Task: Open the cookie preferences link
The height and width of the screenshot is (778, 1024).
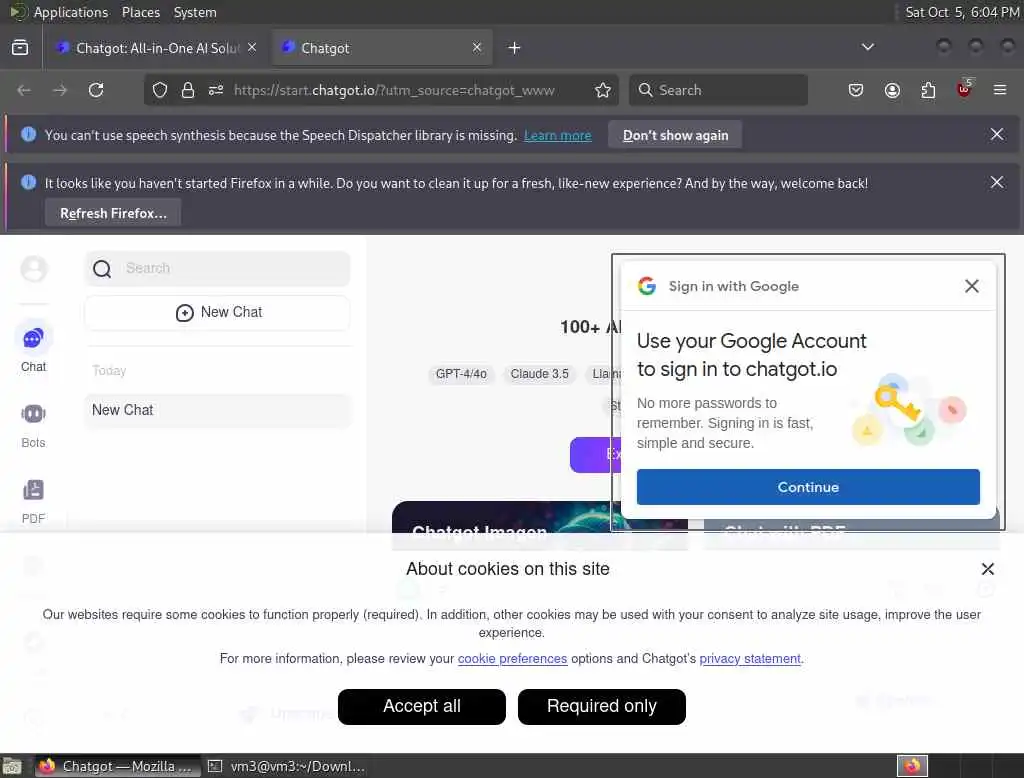Action: click(x=512, y=658)
